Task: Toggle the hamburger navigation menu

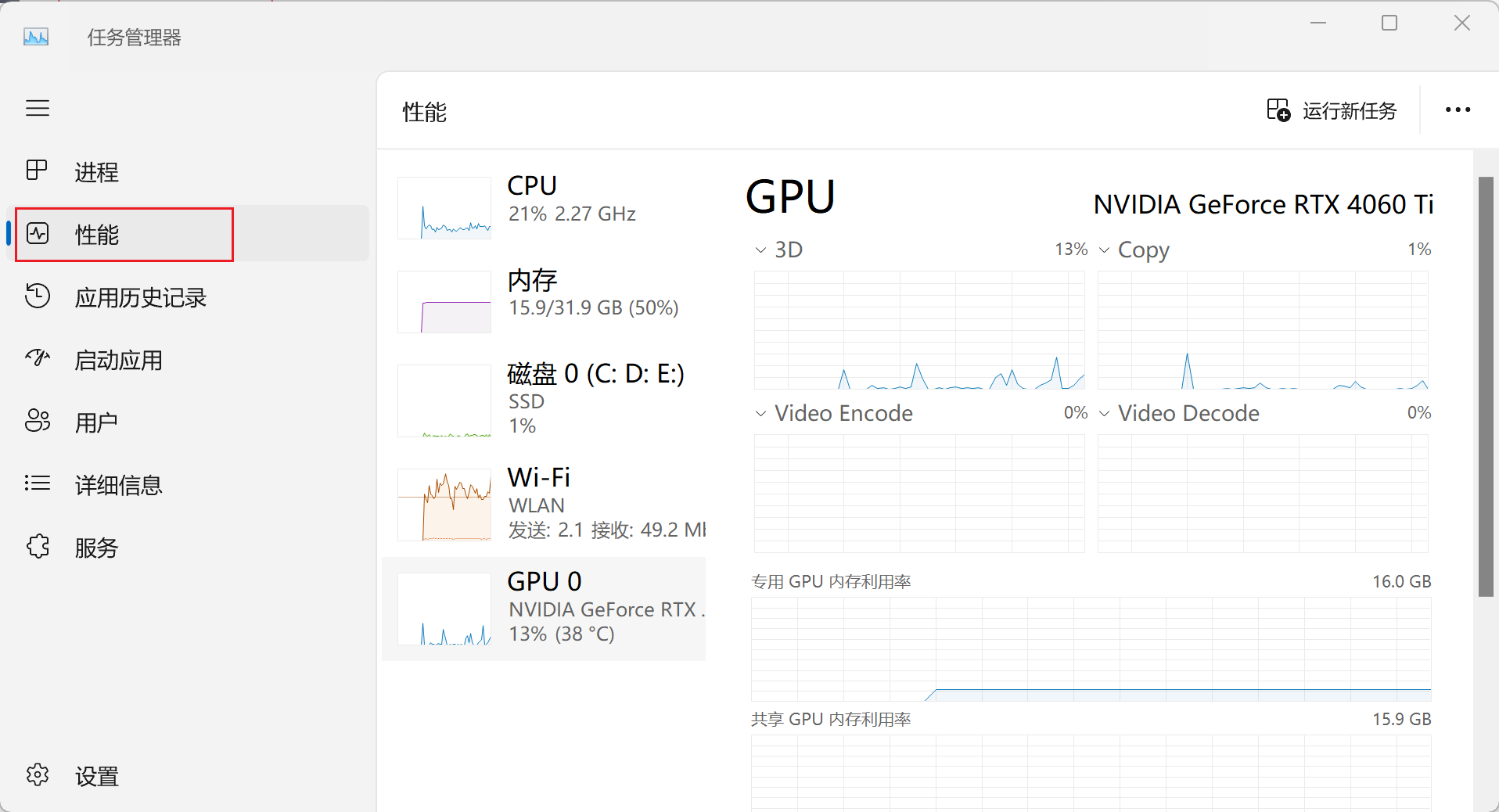Action: click(38, 108)
